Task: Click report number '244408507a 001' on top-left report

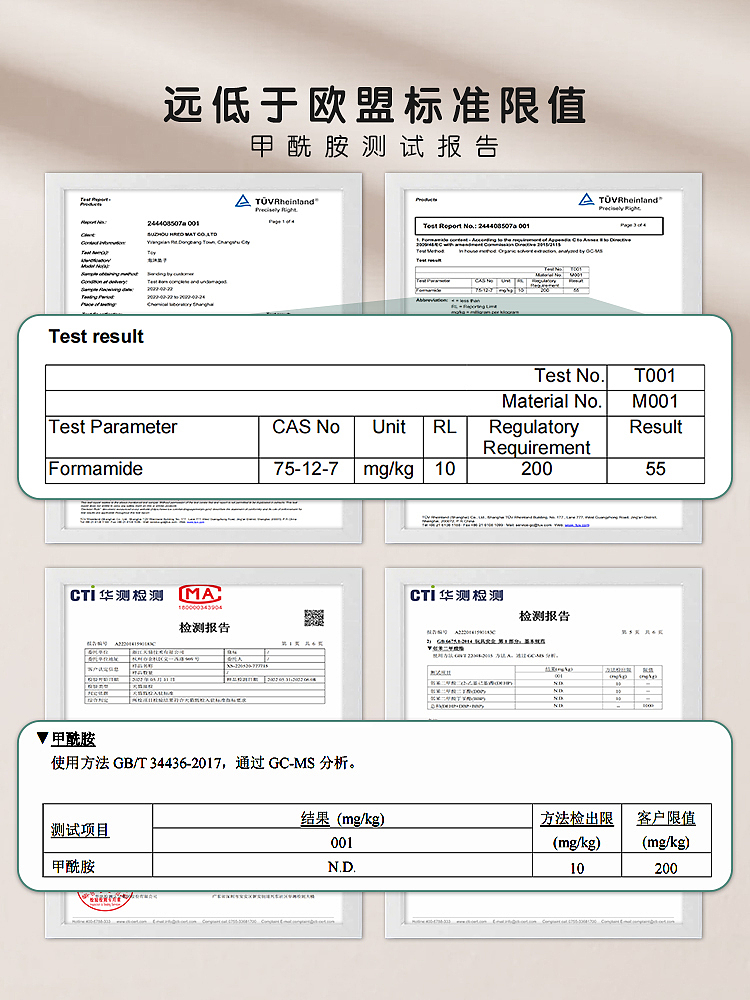Action: [173, 223]
